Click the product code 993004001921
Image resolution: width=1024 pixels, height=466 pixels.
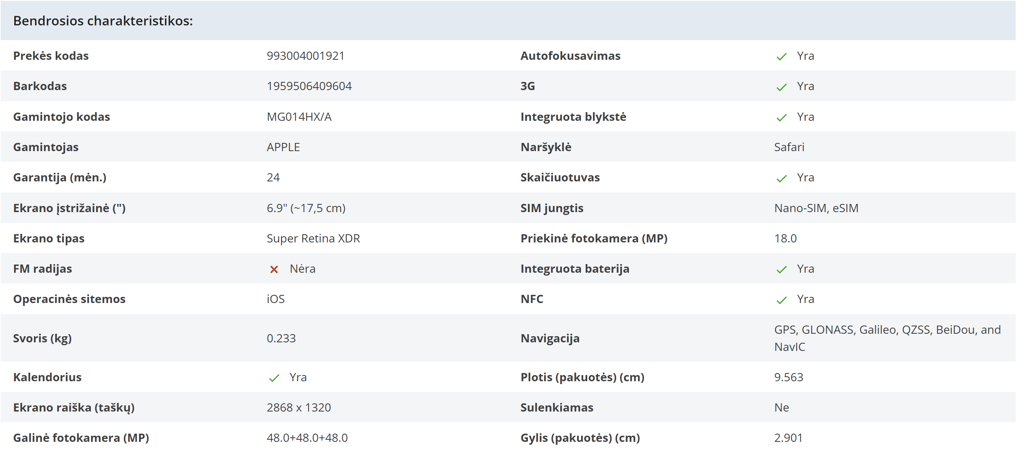(306, 56)
